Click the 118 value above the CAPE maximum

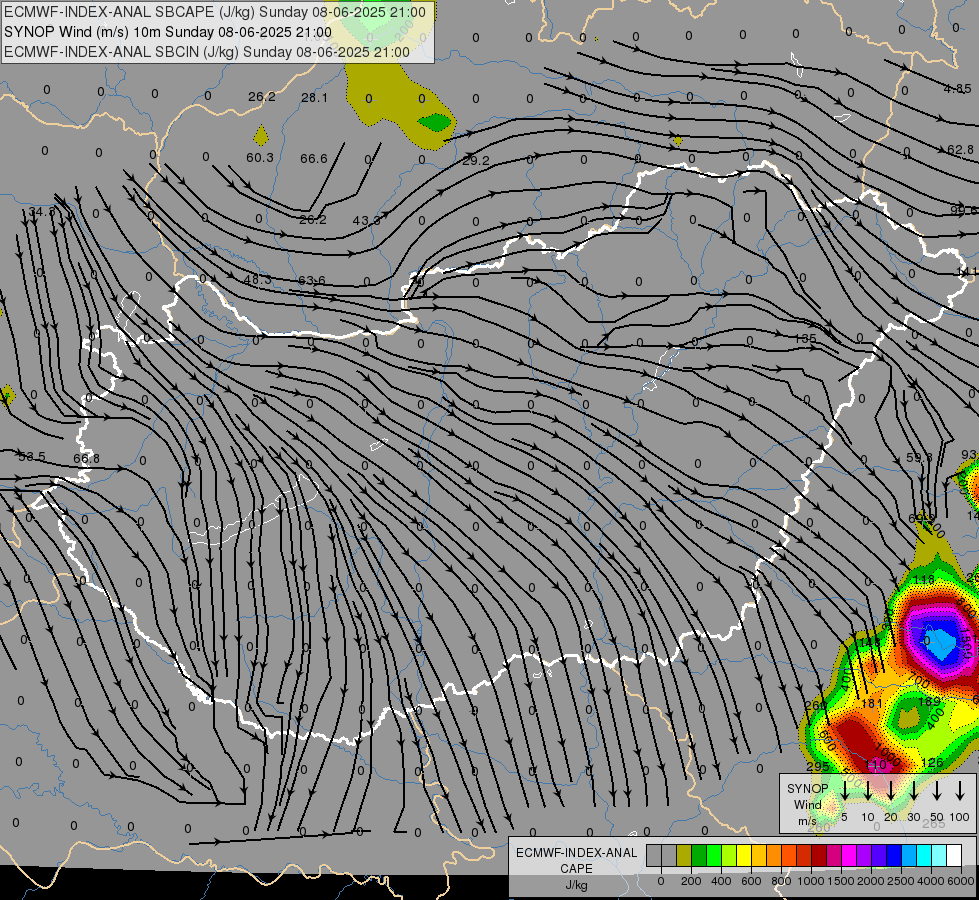[923, 580]
